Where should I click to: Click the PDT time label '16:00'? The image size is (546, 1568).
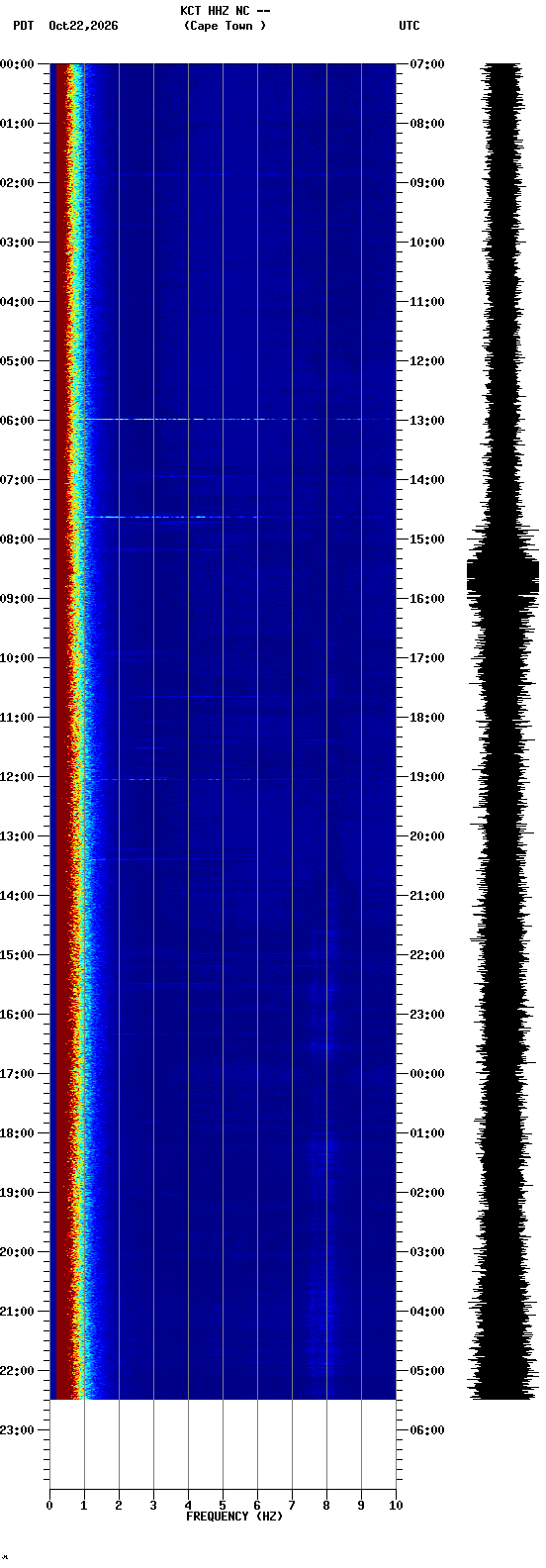(17, 1015)
